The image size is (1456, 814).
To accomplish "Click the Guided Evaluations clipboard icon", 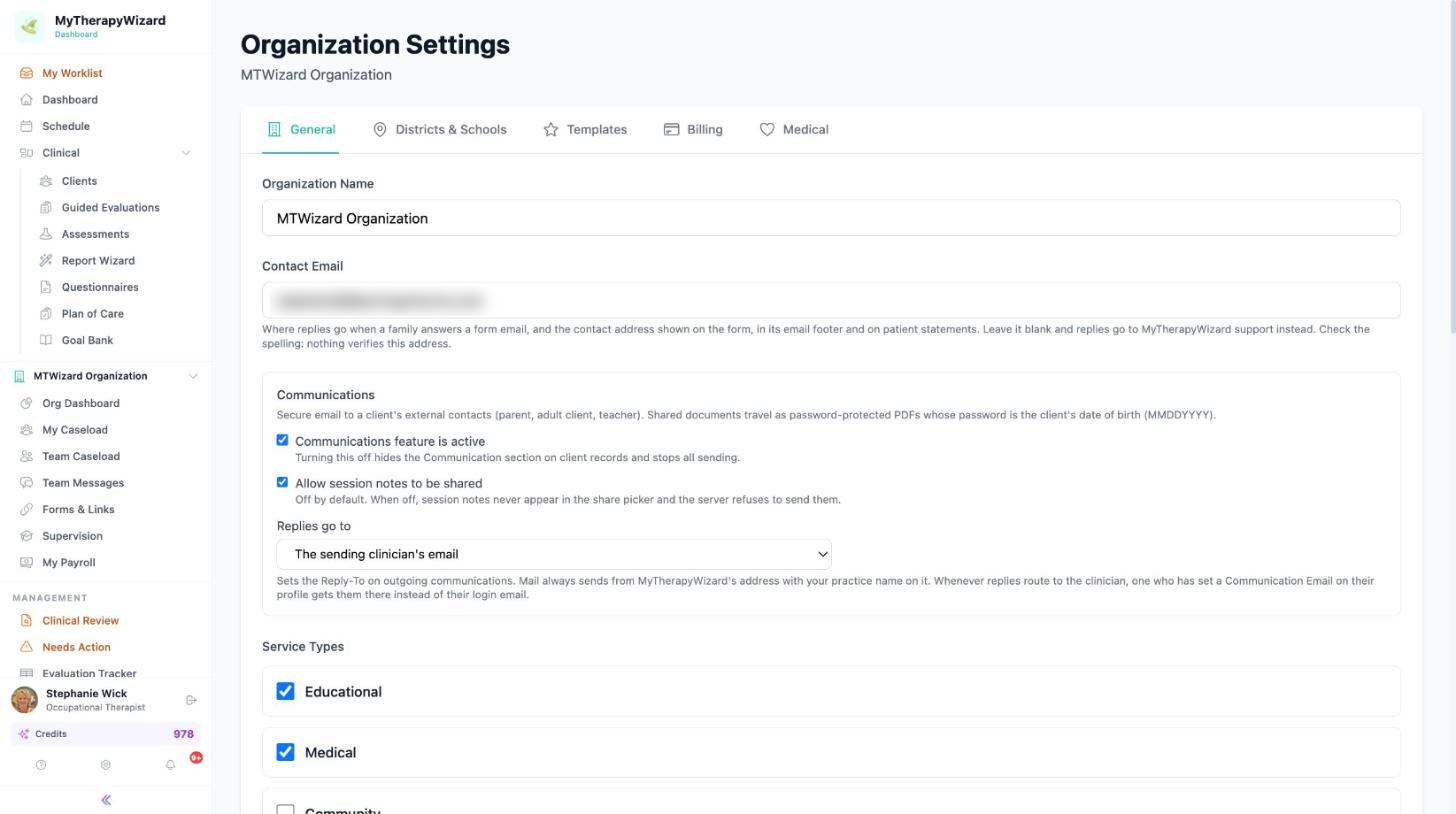I will (46, 208).
